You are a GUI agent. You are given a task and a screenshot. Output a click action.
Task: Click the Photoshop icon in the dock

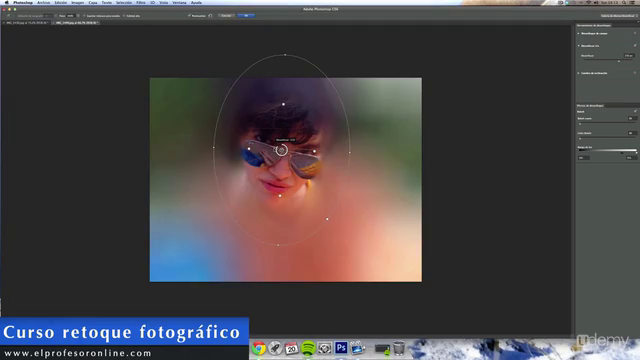tap(341, 348)
